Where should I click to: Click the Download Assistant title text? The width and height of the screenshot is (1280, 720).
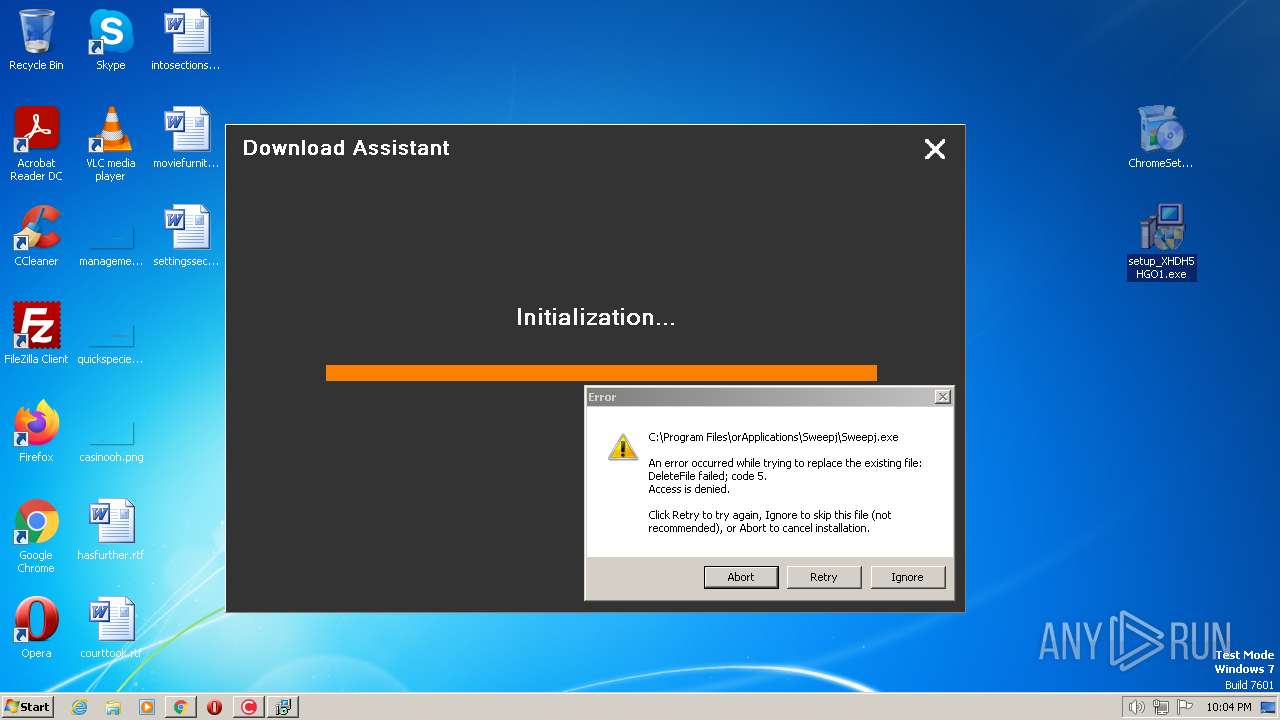coord(346,148)
